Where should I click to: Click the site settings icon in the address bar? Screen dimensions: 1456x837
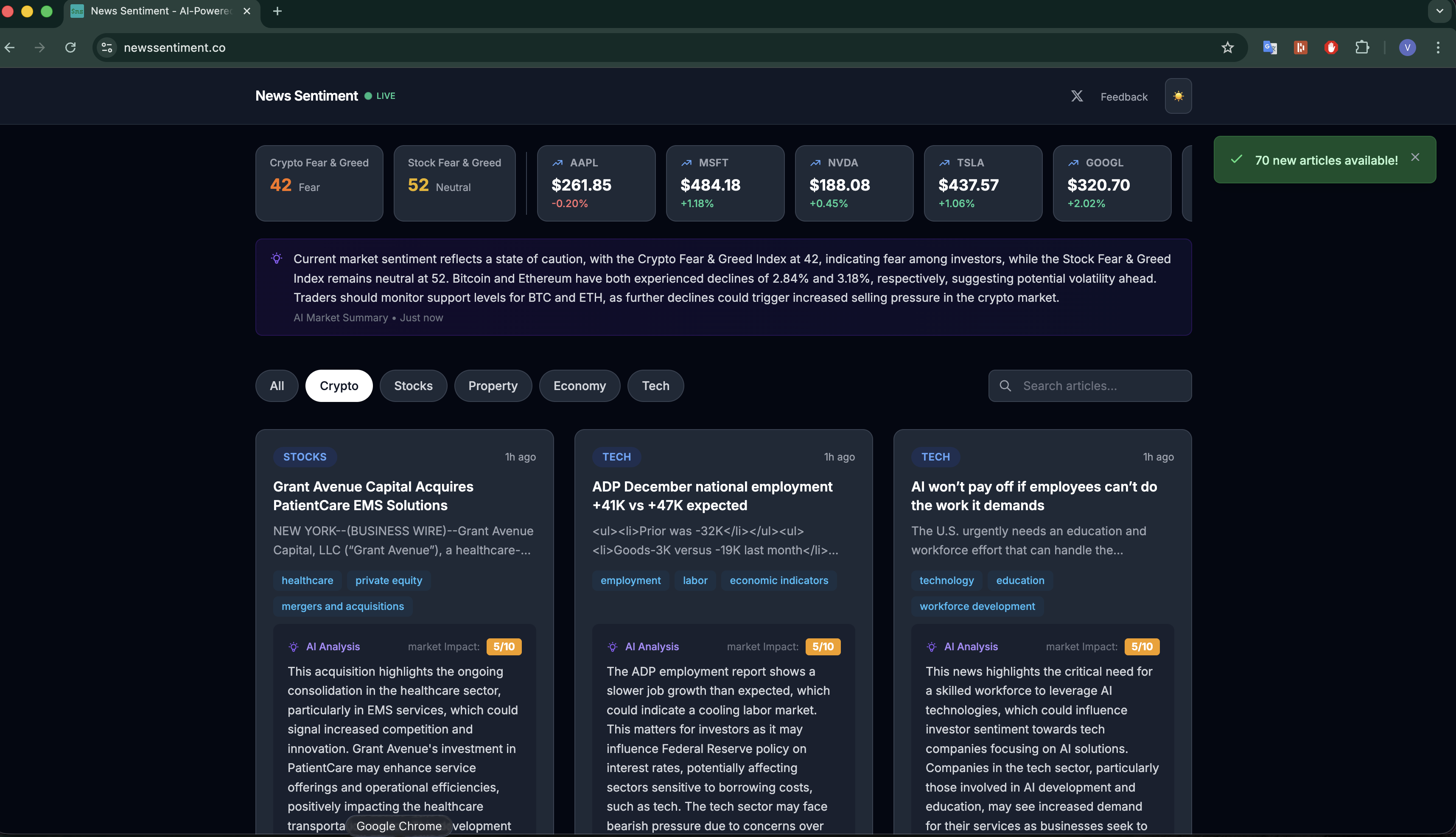coord(106,48)
